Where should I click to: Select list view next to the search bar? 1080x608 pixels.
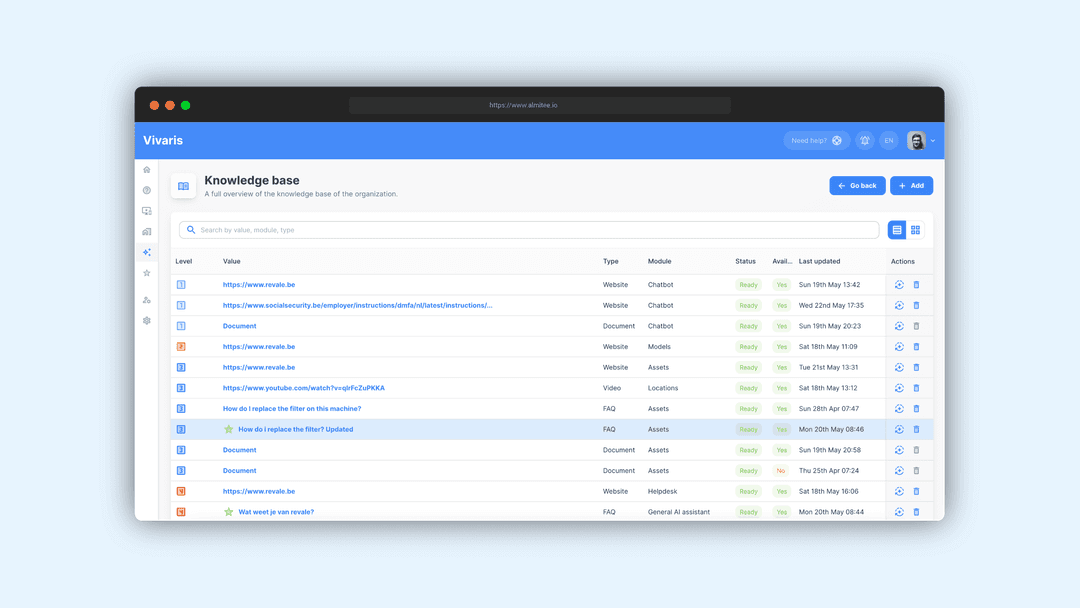(x=896, y=230)
